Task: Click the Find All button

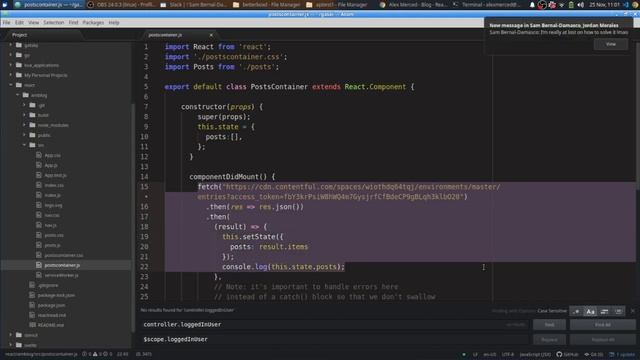Action: 602,324
